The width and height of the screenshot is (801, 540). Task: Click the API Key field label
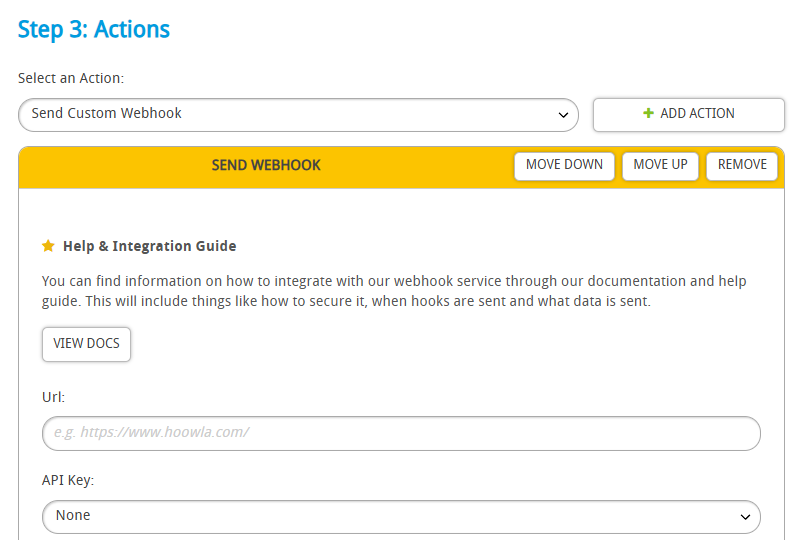click(x=68, y=480)
